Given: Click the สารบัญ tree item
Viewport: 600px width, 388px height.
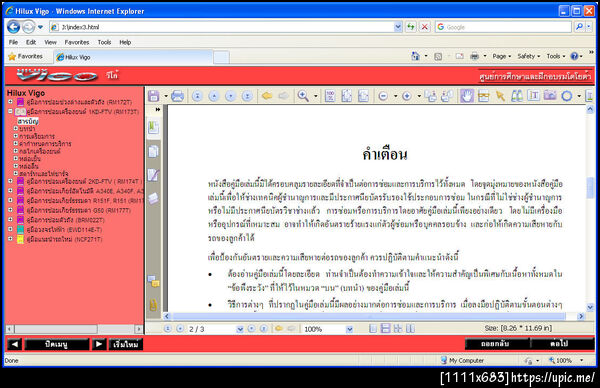Looking at the screenshot, I should click(x=28, y=121).
